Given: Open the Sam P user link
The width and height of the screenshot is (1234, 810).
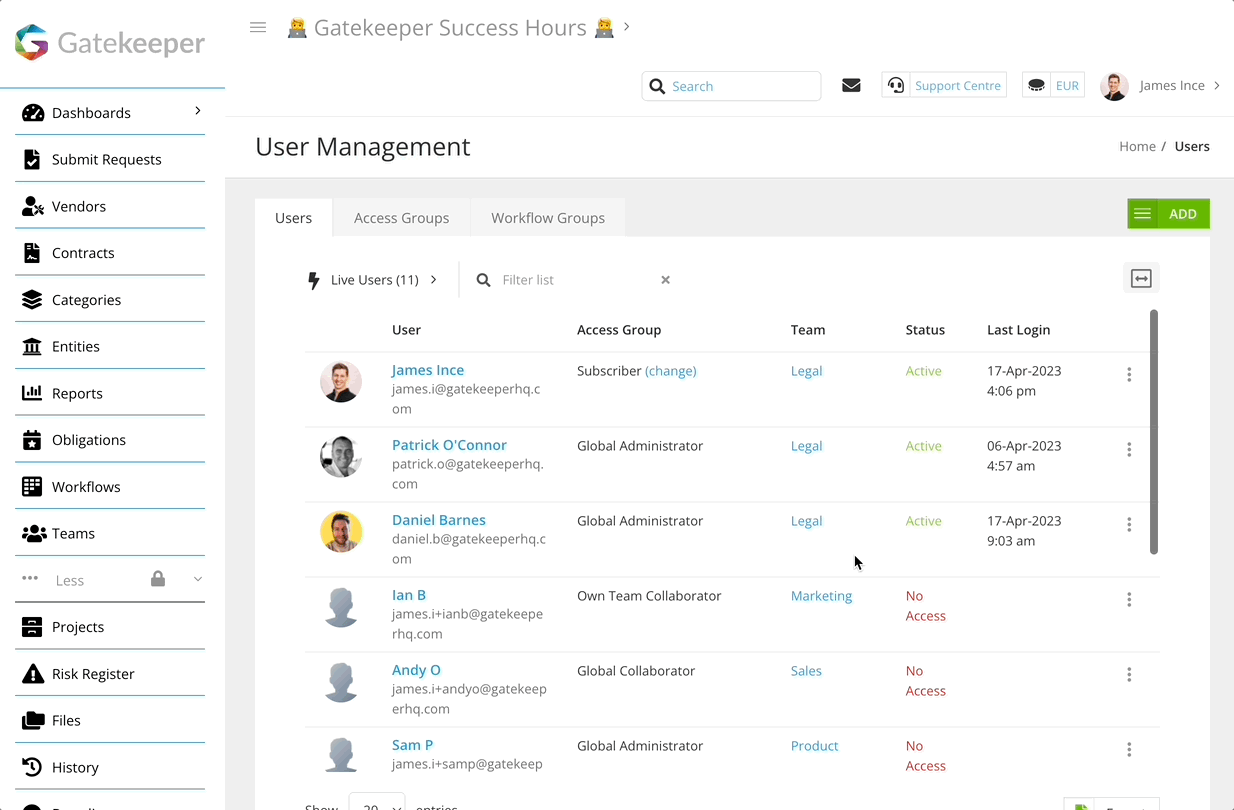Looking at the screenshot, I should [412, 745].
